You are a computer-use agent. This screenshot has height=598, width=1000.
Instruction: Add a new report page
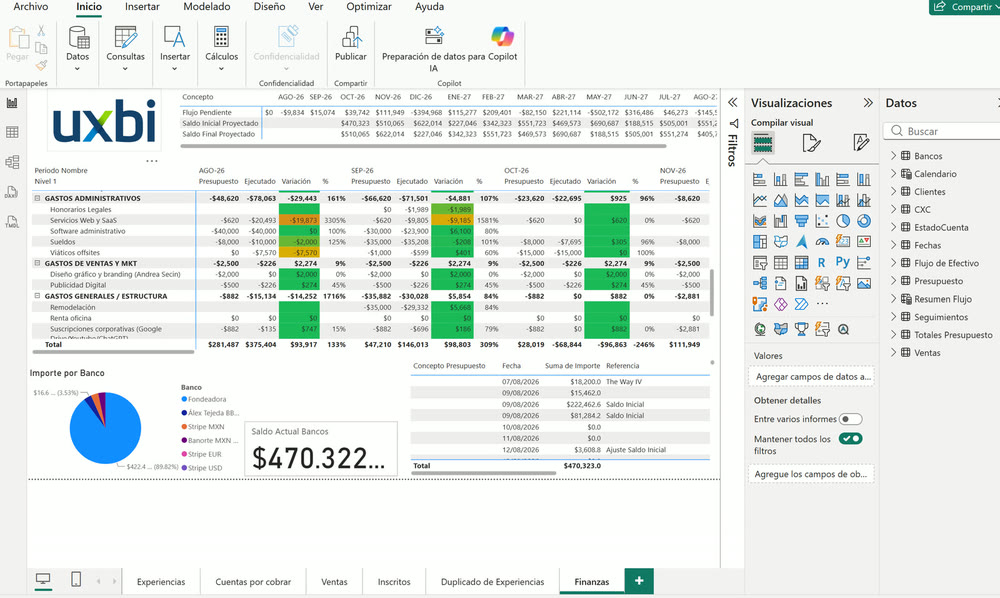point(639,580)
